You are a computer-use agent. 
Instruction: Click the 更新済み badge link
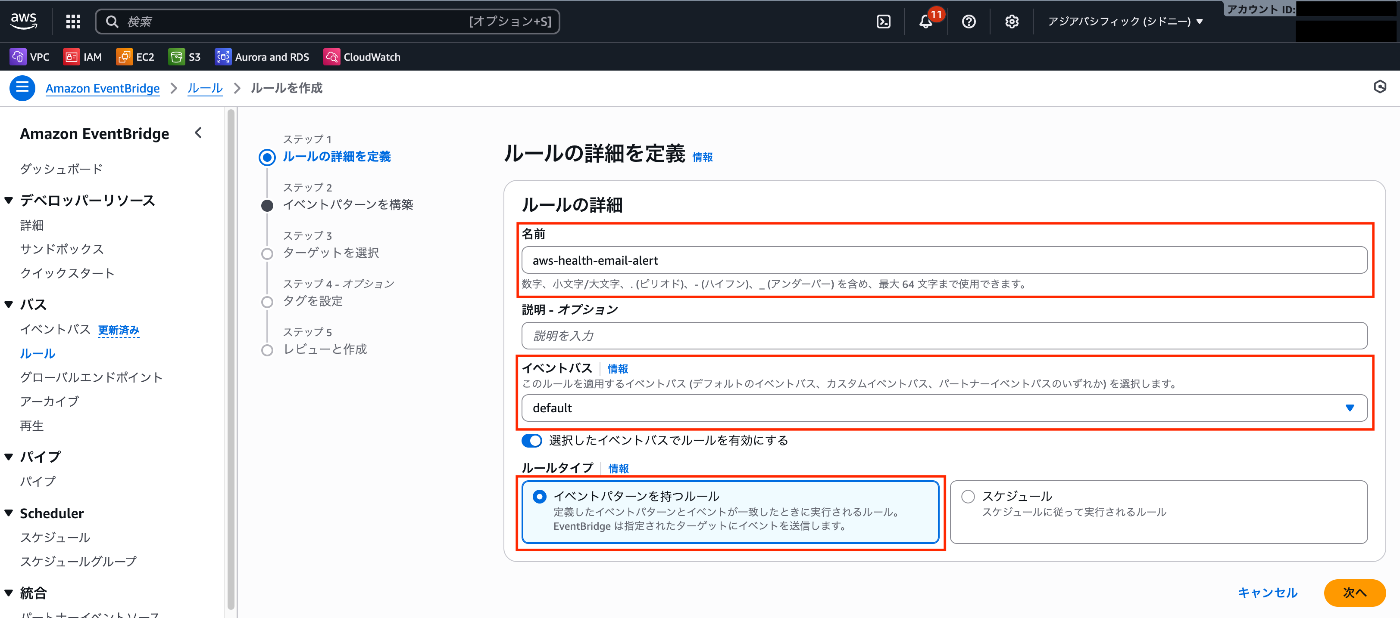[x=118, y=330]
